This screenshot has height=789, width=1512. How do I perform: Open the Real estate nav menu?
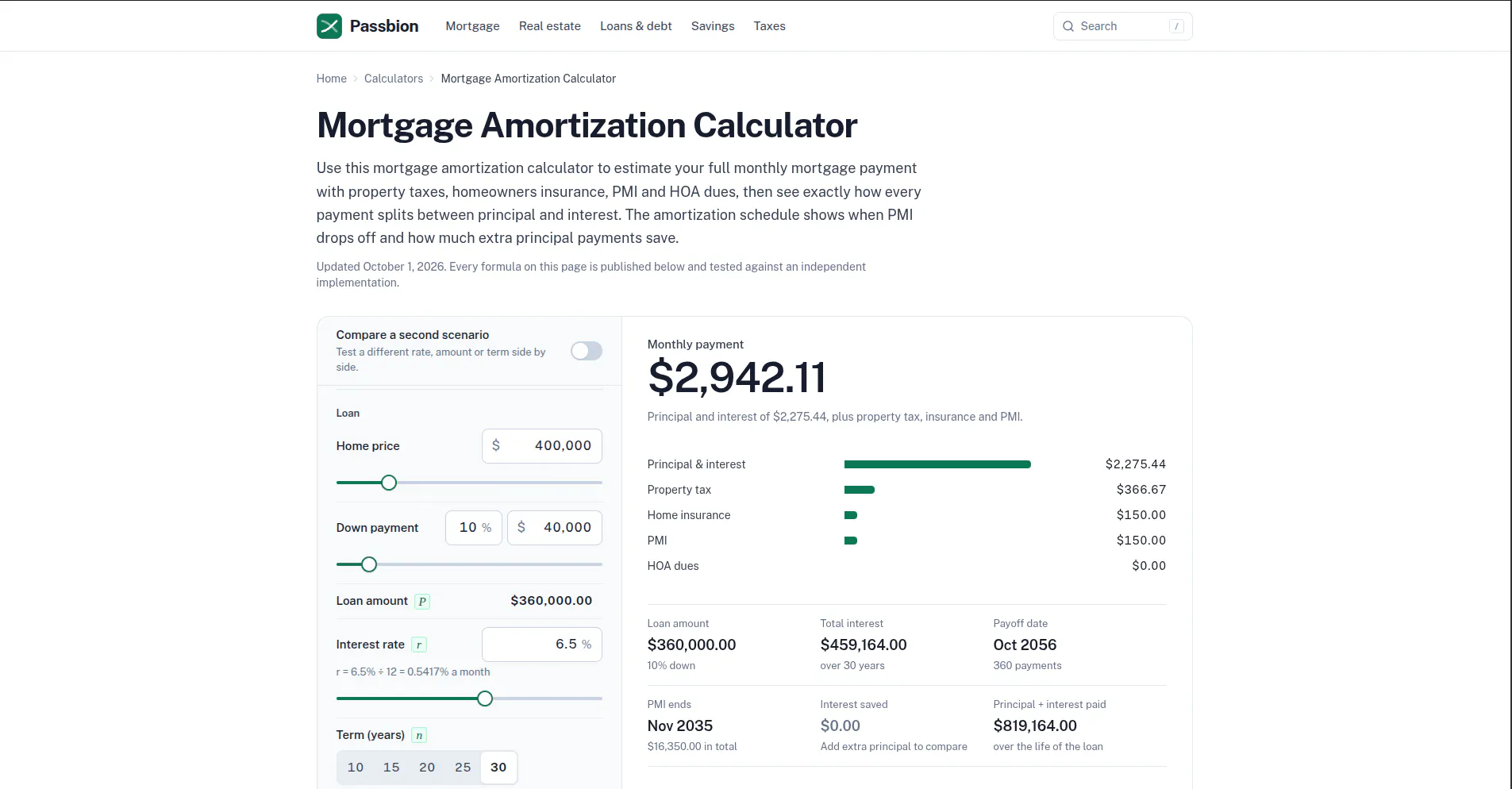(550, 26)
